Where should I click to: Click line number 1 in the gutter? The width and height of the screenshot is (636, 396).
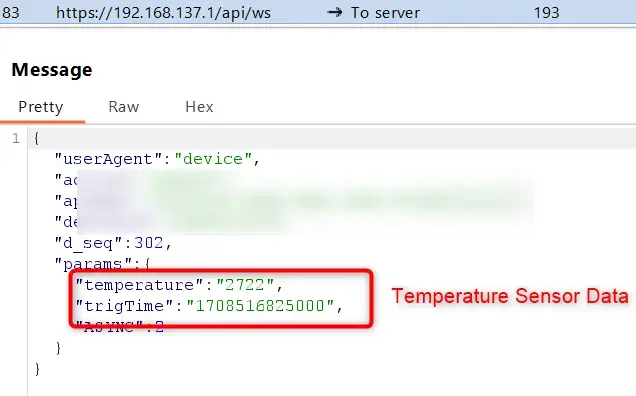[x=16, y=138]
